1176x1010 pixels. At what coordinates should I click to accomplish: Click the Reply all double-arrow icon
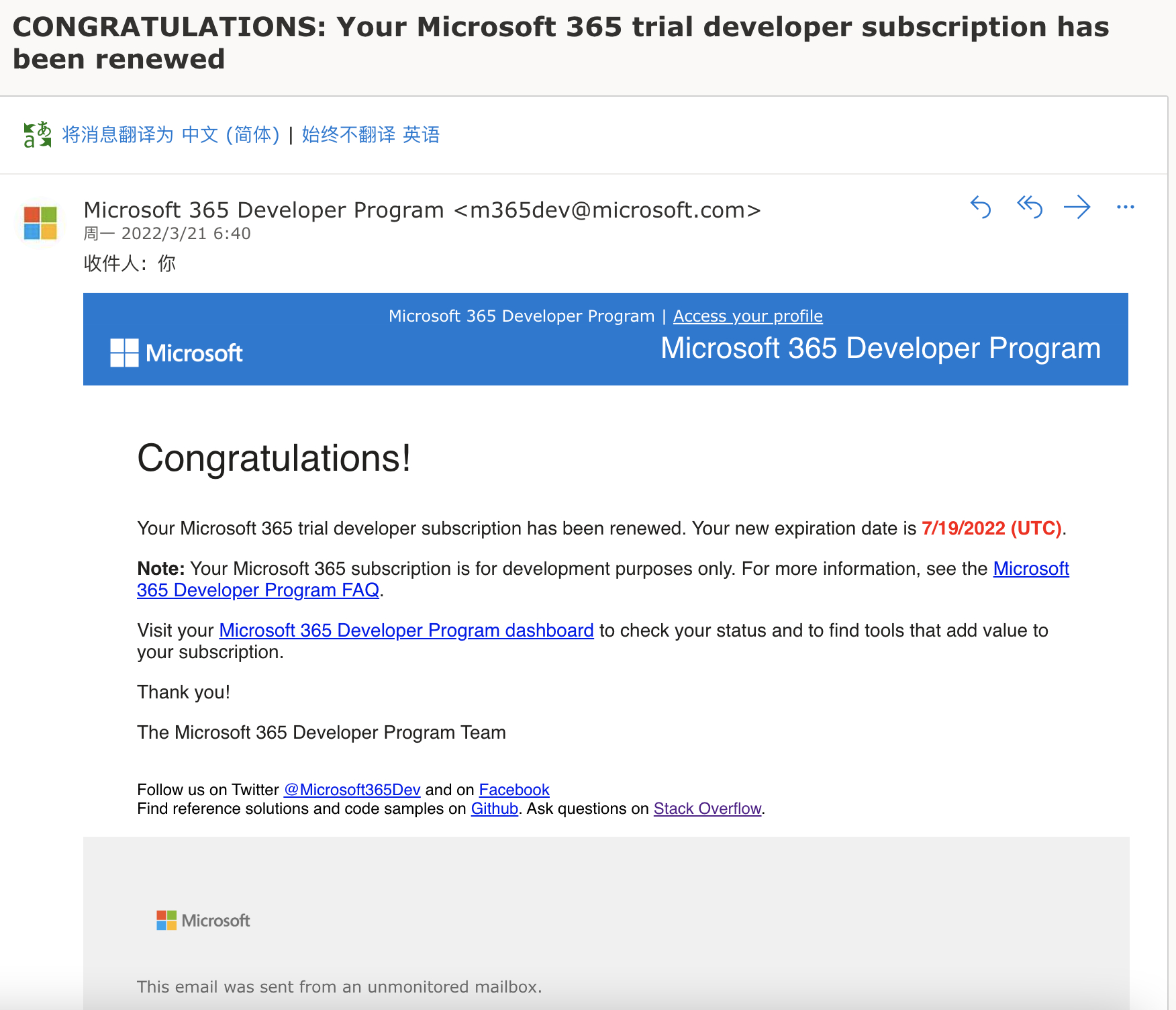tap(1029, 207)
